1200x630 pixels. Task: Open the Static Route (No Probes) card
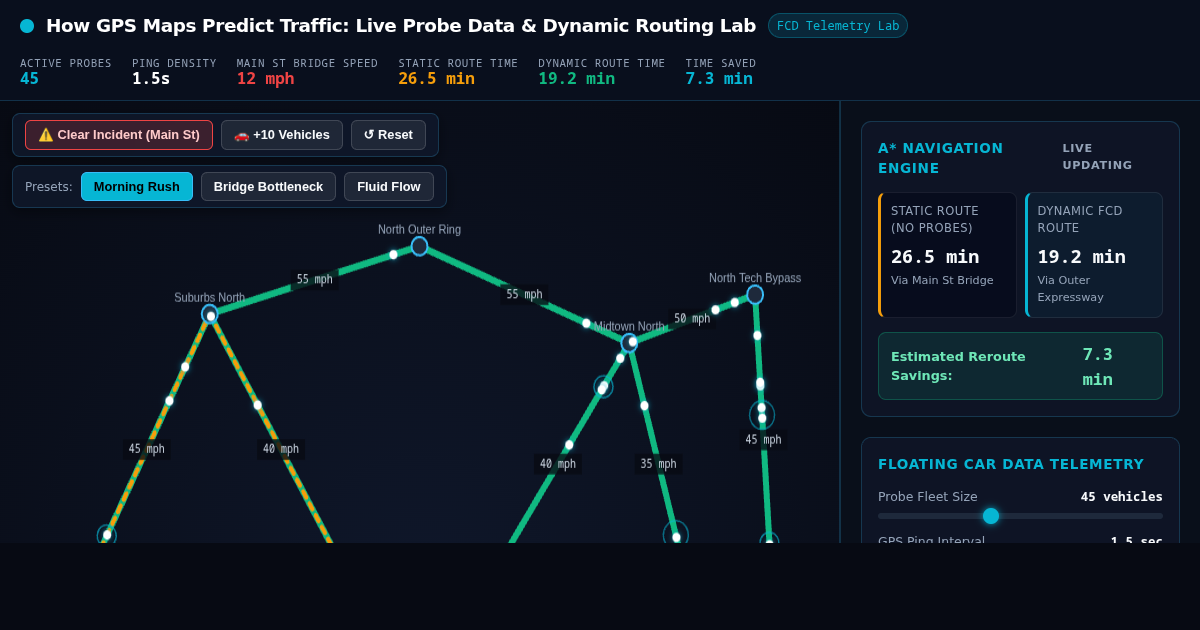(947, 255)
